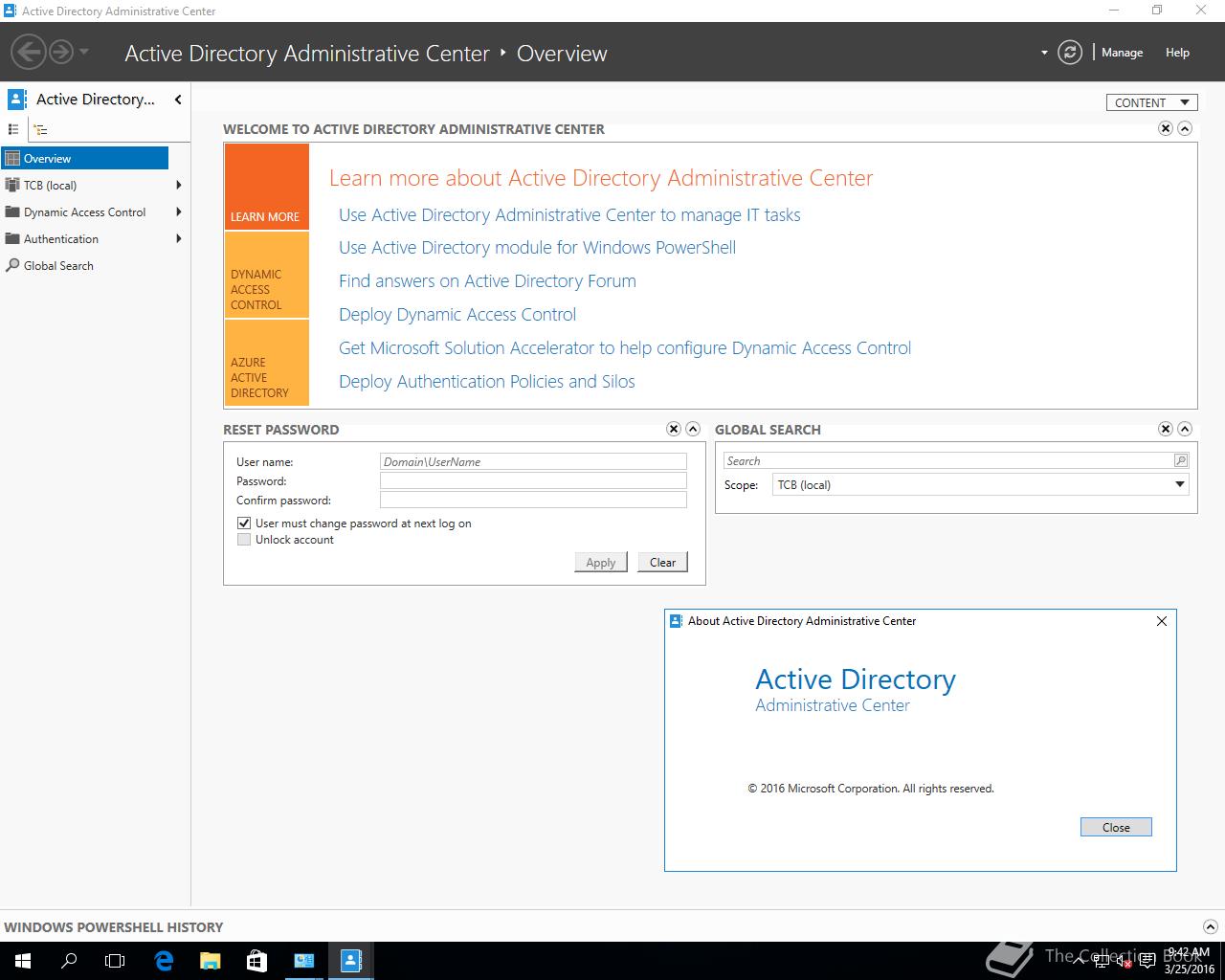Expand the Windows PowerShell History panel

1210,926
